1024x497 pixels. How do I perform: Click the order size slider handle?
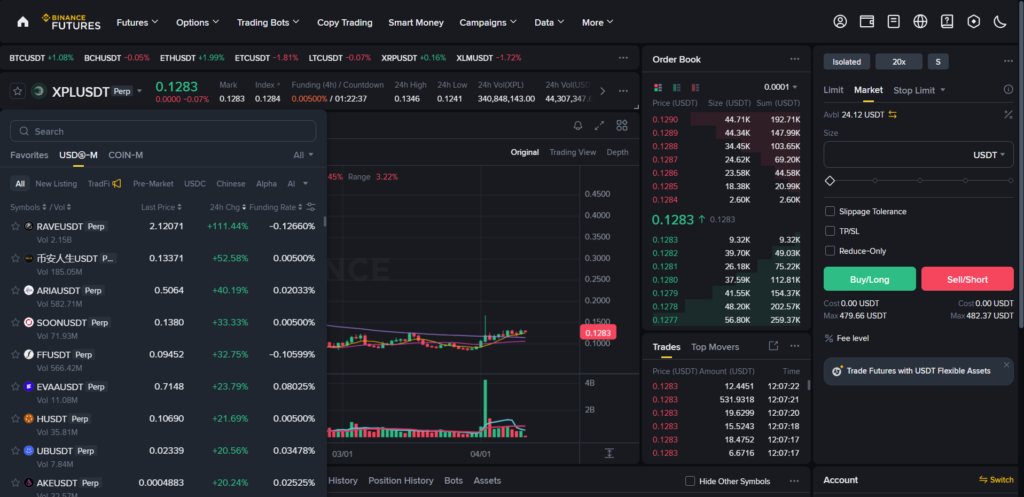point(830,180)
